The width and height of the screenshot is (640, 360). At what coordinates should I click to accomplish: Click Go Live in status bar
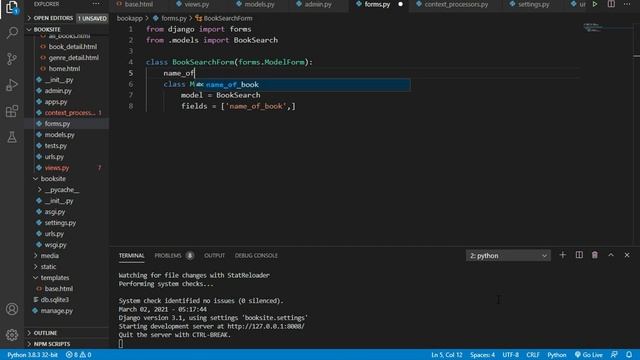pyautogui.click(x=589, y=355)
